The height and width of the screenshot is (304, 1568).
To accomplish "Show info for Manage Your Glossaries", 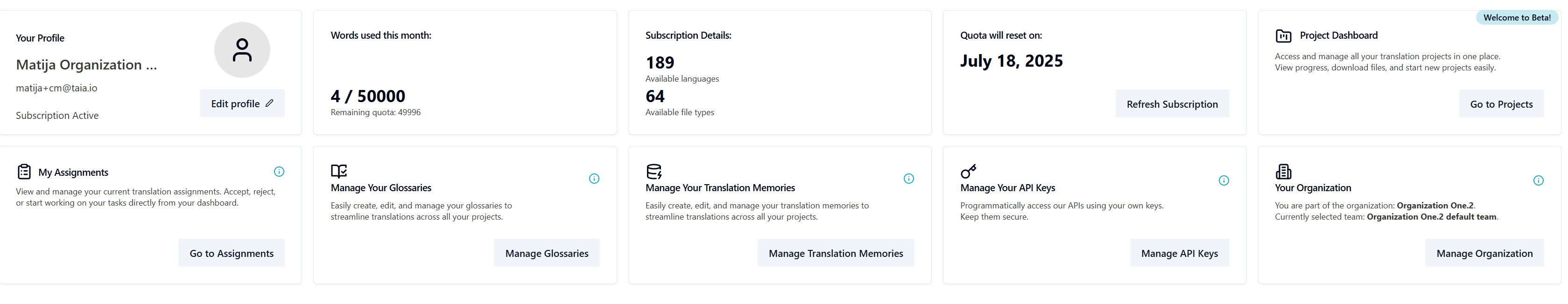I will click(x=594, y=179).
